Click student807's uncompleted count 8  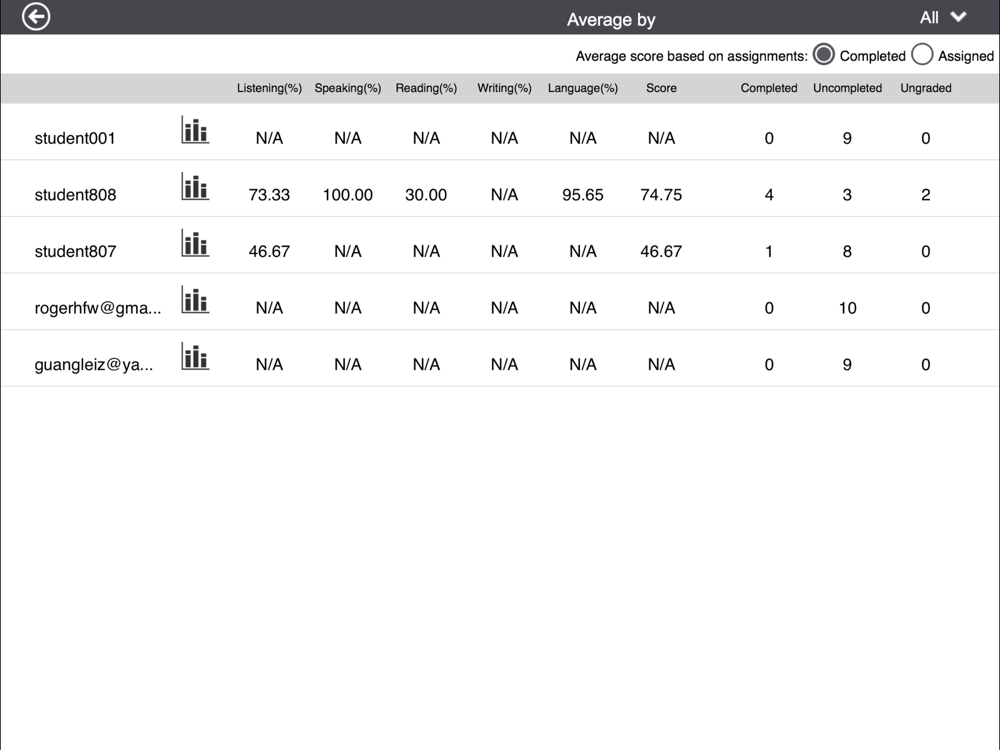[x=847, y=251]
